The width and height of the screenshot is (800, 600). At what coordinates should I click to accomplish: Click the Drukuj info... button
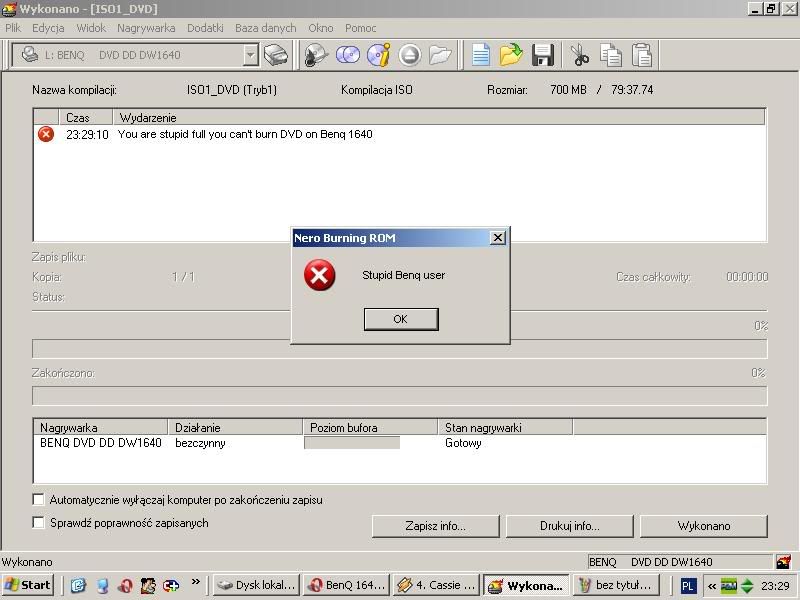(569, 526)
